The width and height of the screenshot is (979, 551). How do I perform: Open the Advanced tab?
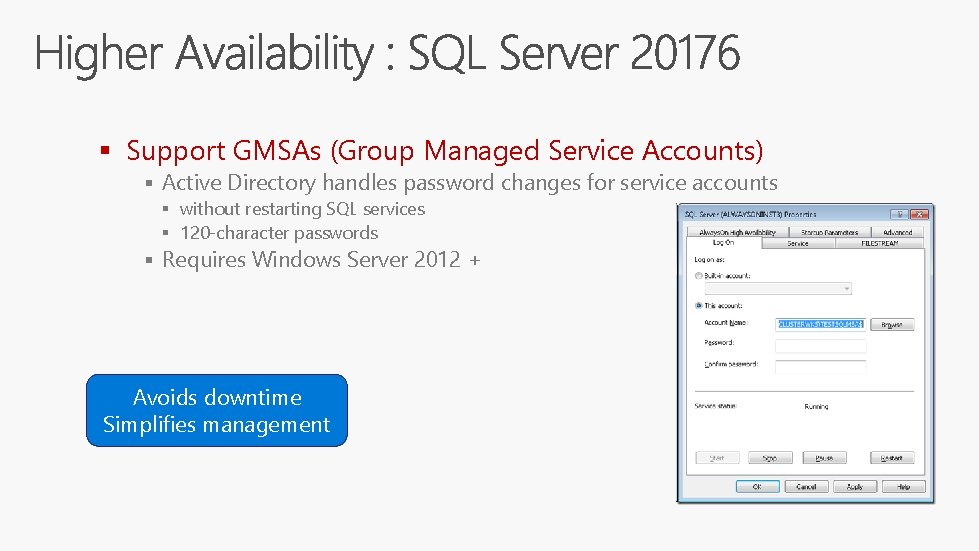click(897, 232)
